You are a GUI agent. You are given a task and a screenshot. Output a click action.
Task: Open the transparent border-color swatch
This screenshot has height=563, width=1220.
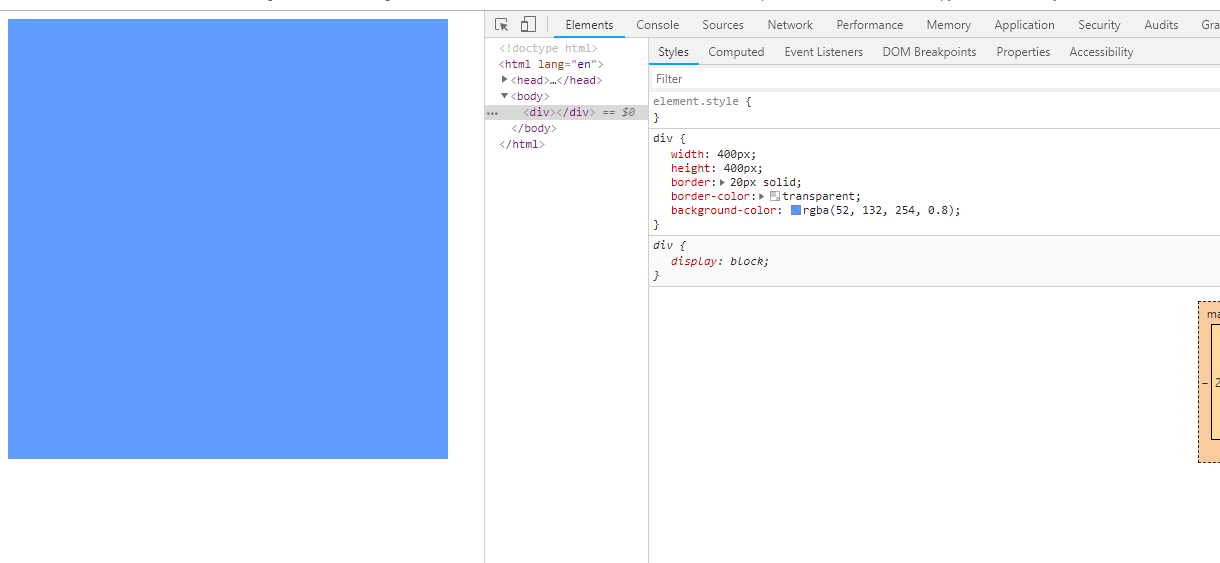coord(775,197)
